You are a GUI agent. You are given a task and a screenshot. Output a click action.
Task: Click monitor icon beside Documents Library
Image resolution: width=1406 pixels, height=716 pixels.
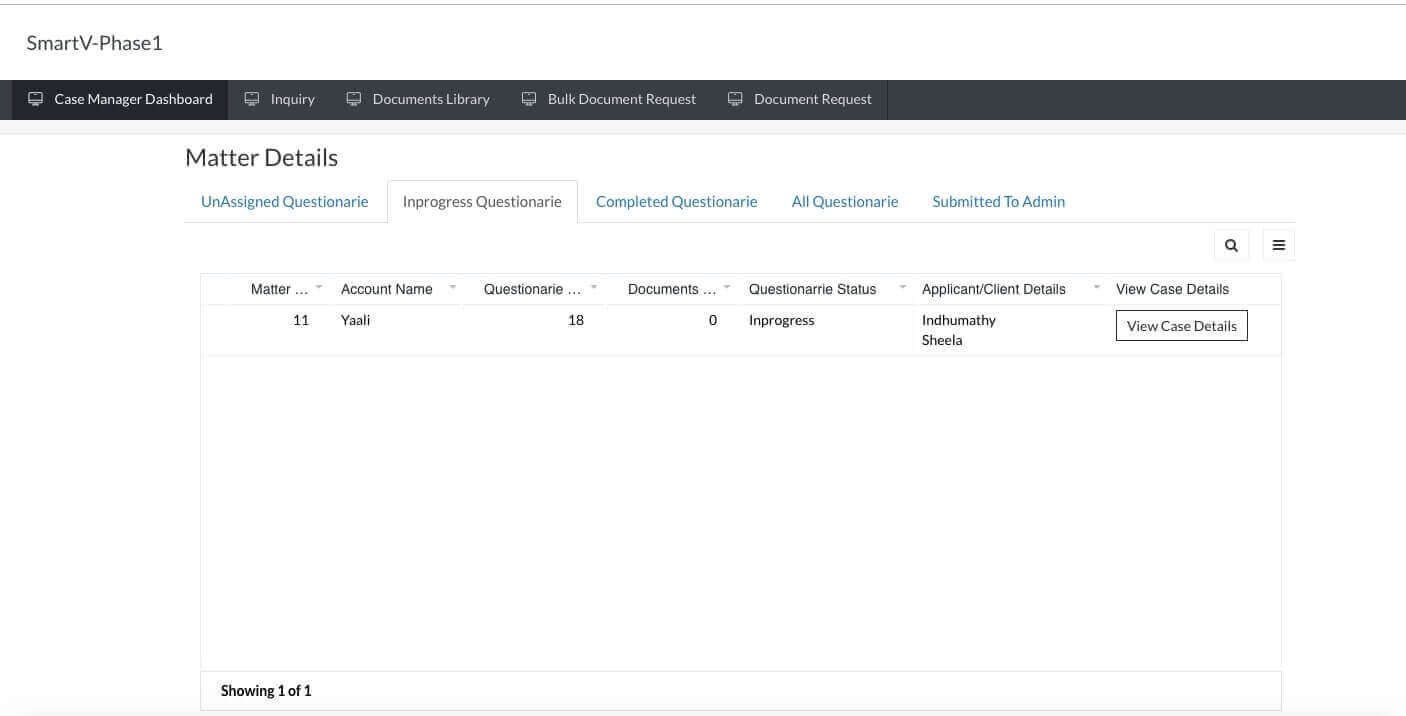(354, 99)
